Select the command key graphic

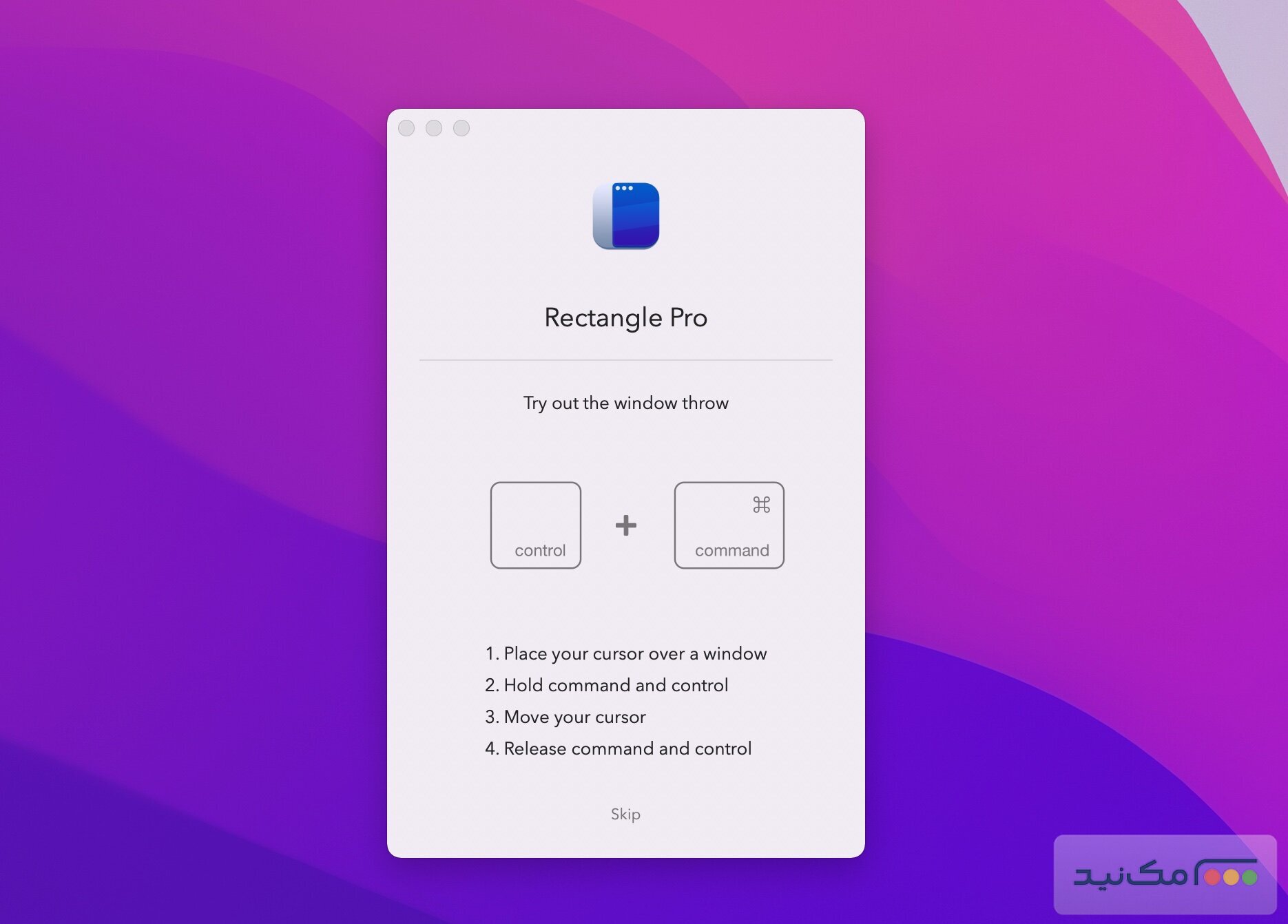pyautogui.click(x=729, y=525)
